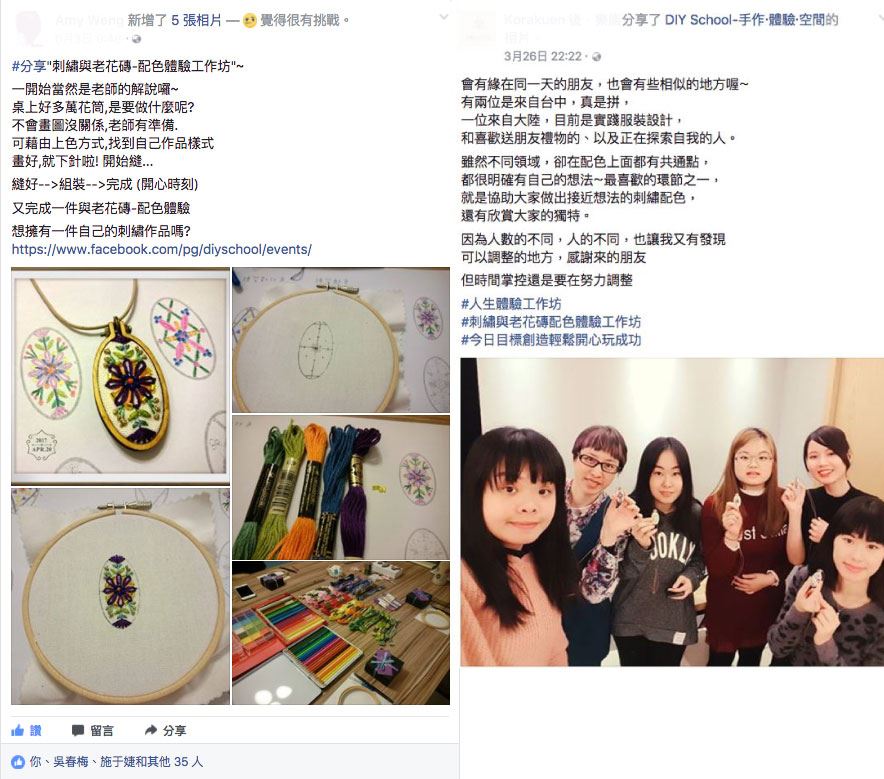Click the blue like reaction icon
This screenshot has height=779, width=884.
pyautogui.click(x=18, y=762)
